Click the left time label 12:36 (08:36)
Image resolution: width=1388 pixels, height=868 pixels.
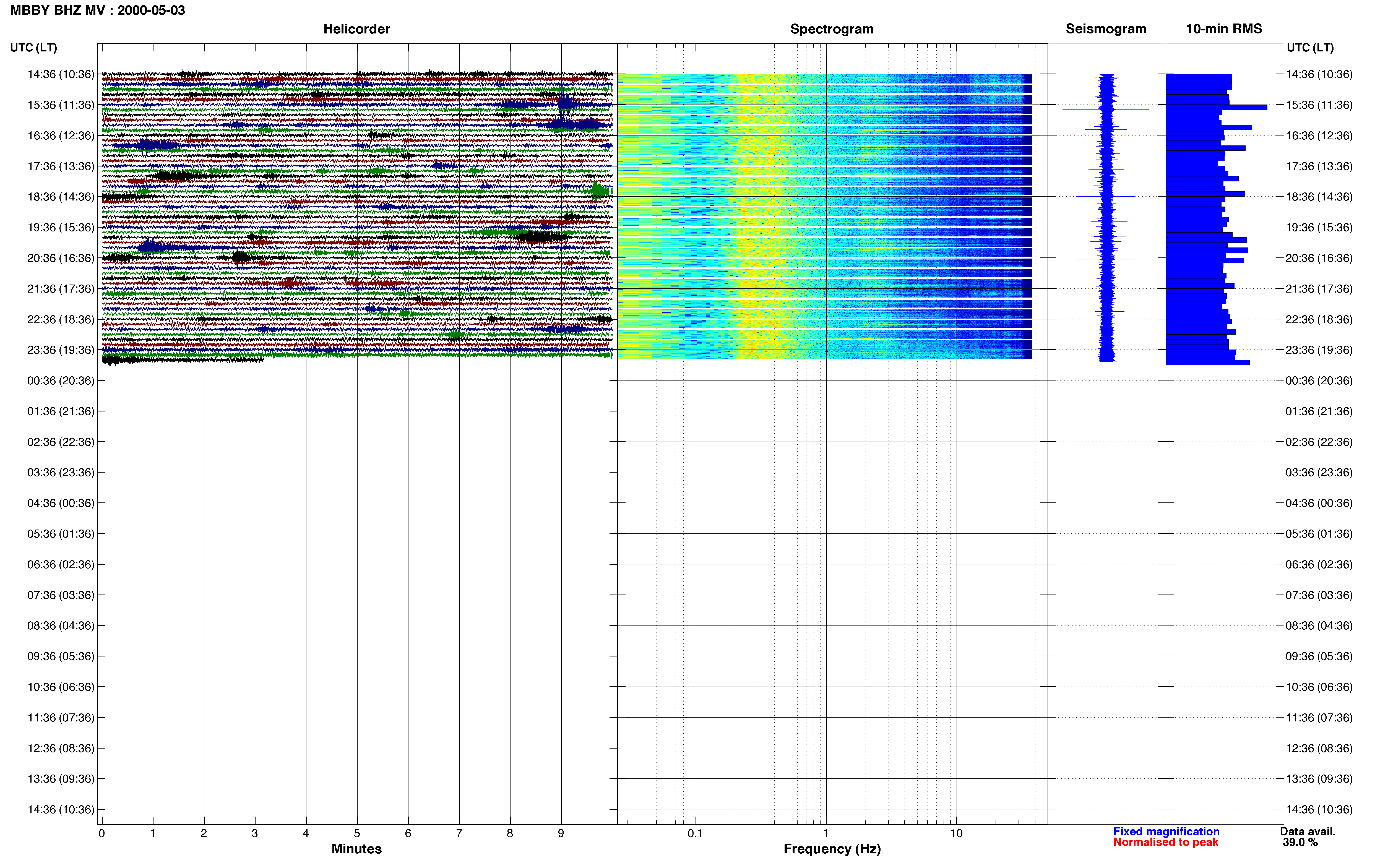61,749
